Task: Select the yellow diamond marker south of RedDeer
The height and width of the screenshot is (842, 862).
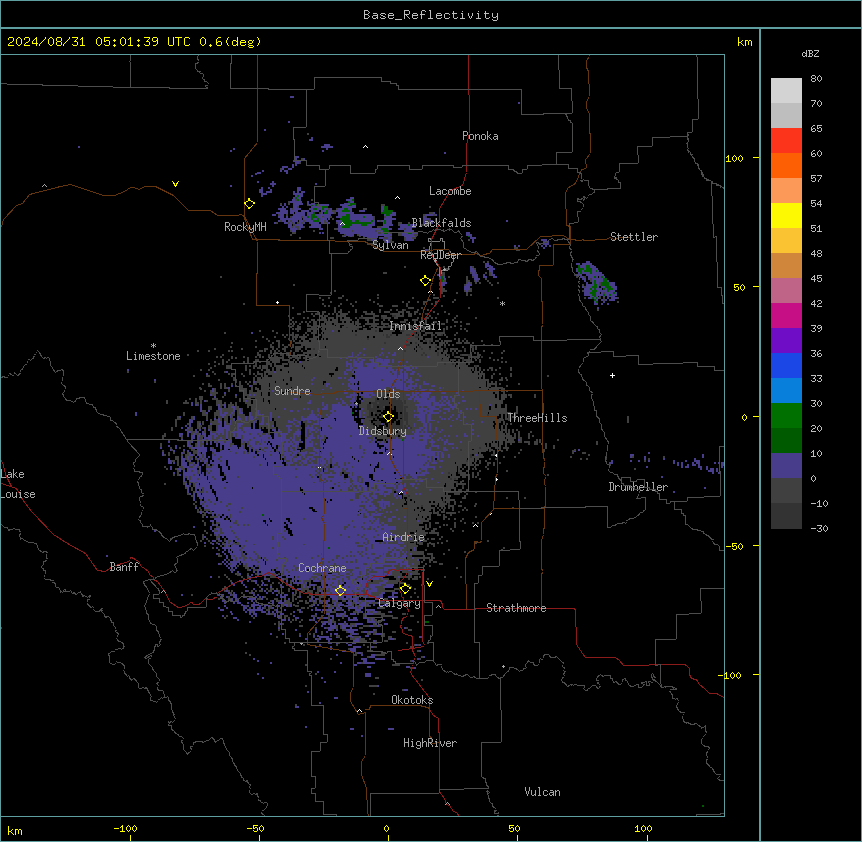Action: pos(425,281)
